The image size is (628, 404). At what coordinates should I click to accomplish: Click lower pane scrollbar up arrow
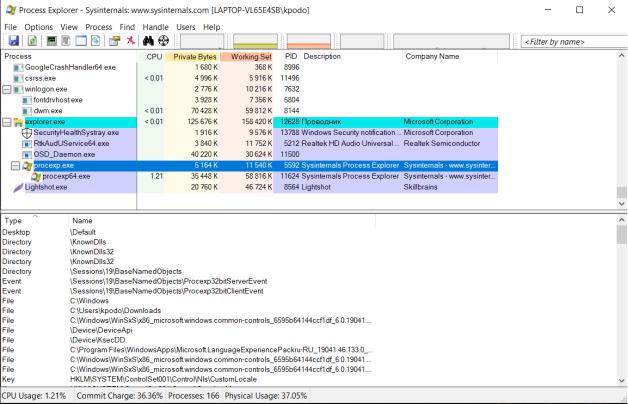coord(622,220)
